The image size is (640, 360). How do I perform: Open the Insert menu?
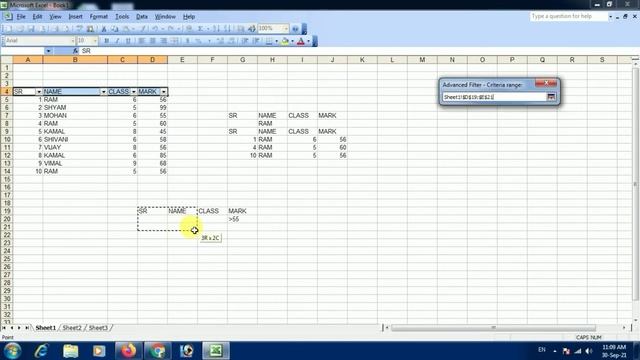[x=76, y=17]
